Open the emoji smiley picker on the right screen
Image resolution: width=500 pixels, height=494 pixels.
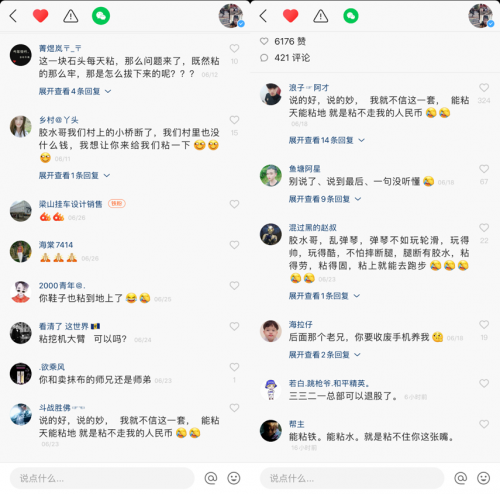(x=483, y=478)
